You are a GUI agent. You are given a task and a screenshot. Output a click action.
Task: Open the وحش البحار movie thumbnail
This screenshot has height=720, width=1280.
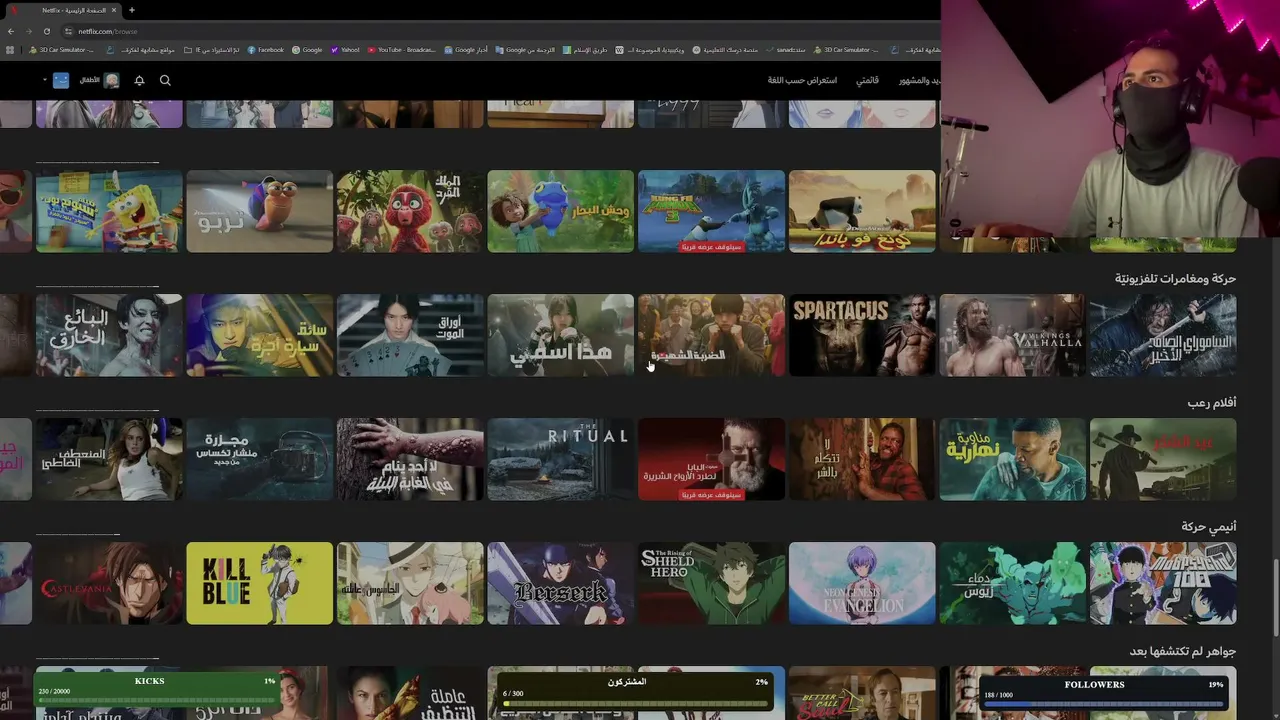[560, 211]
